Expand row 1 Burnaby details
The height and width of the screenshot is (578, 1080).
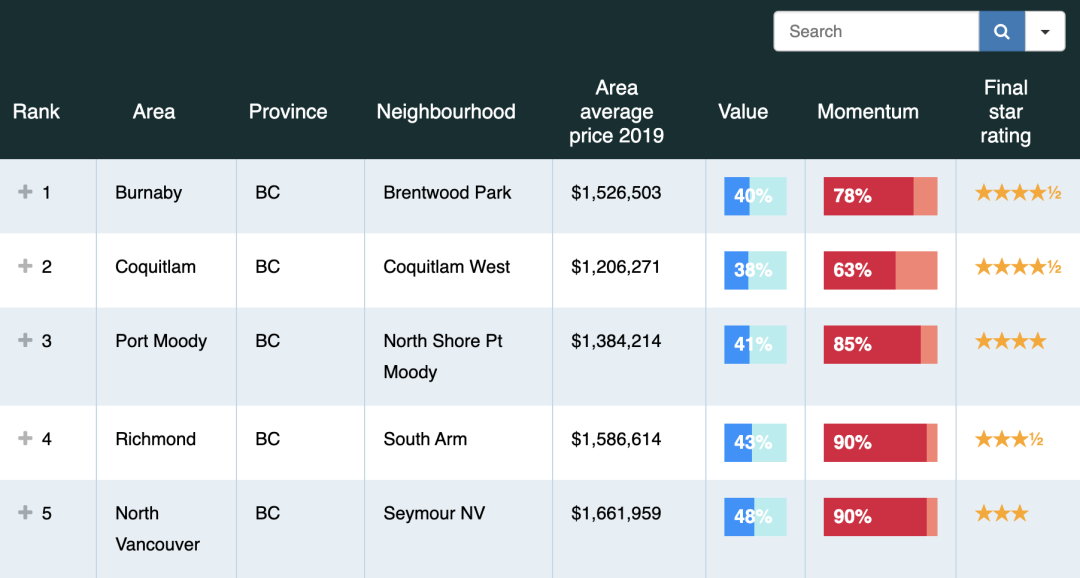coord(25,192)
